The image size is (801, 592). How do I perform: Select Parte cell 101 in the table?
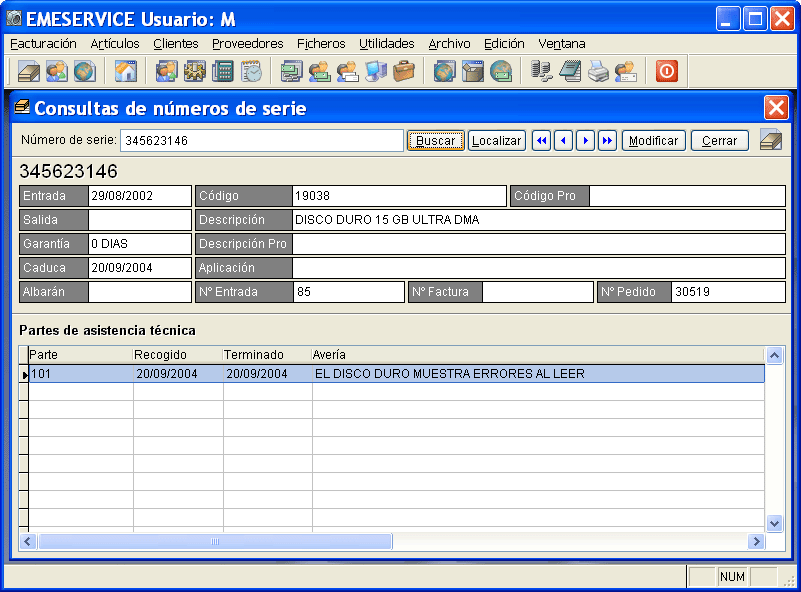pos(81,374)
